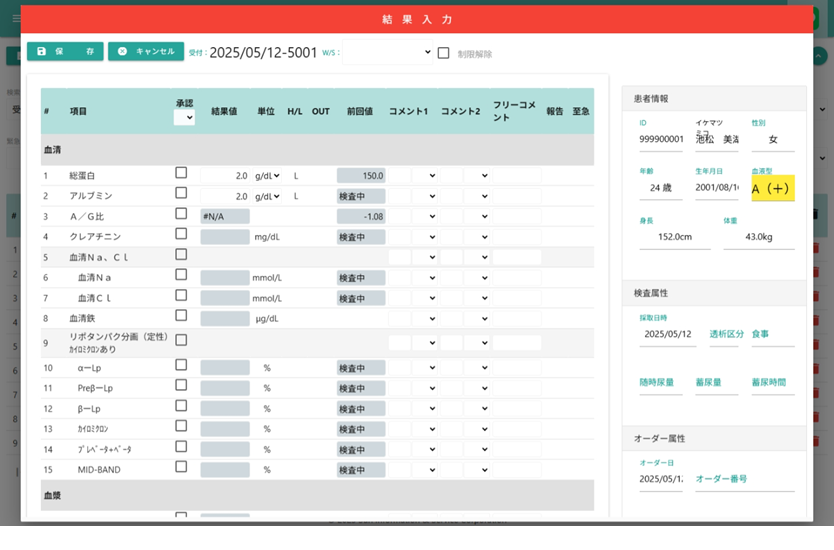834x550 pixels.
Task: Open the g/dL unit dropdown for 総蛋白
Action: [267, 176]
